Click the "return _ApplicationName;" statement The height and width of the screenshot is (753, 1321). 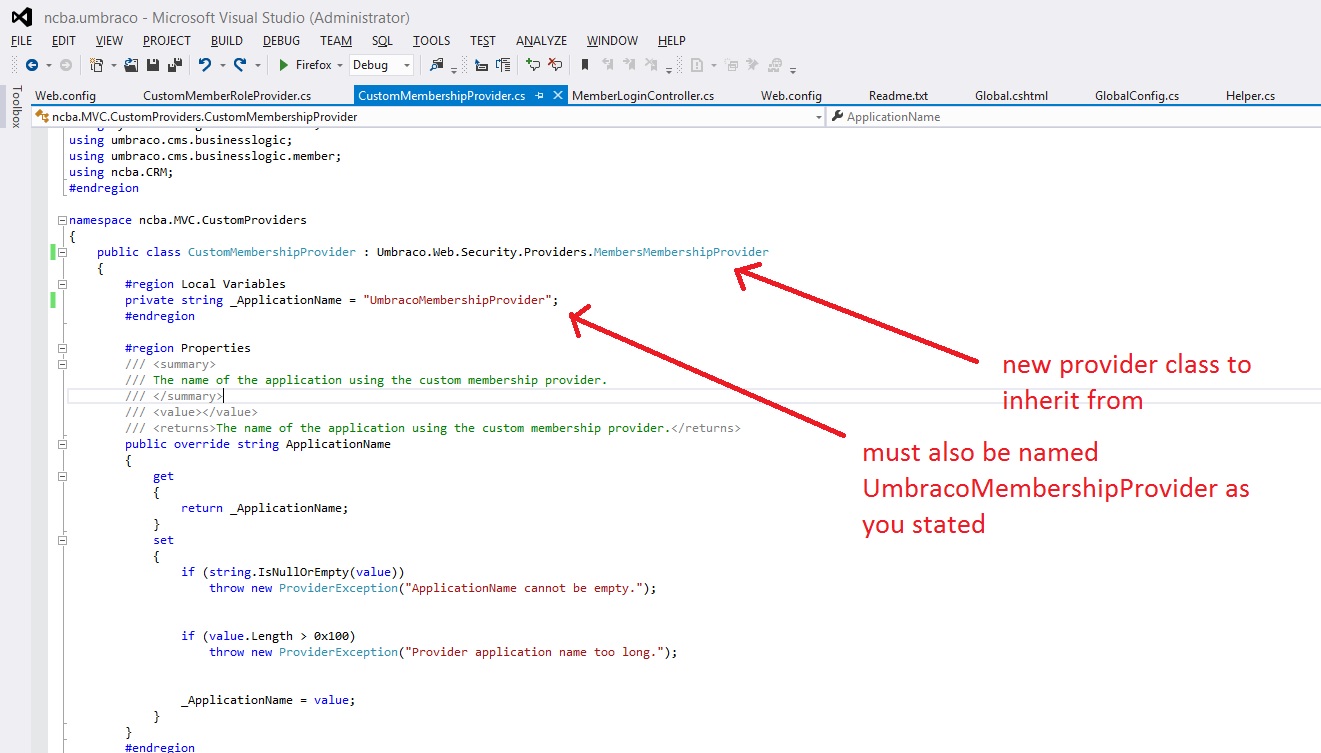[265, 508]
